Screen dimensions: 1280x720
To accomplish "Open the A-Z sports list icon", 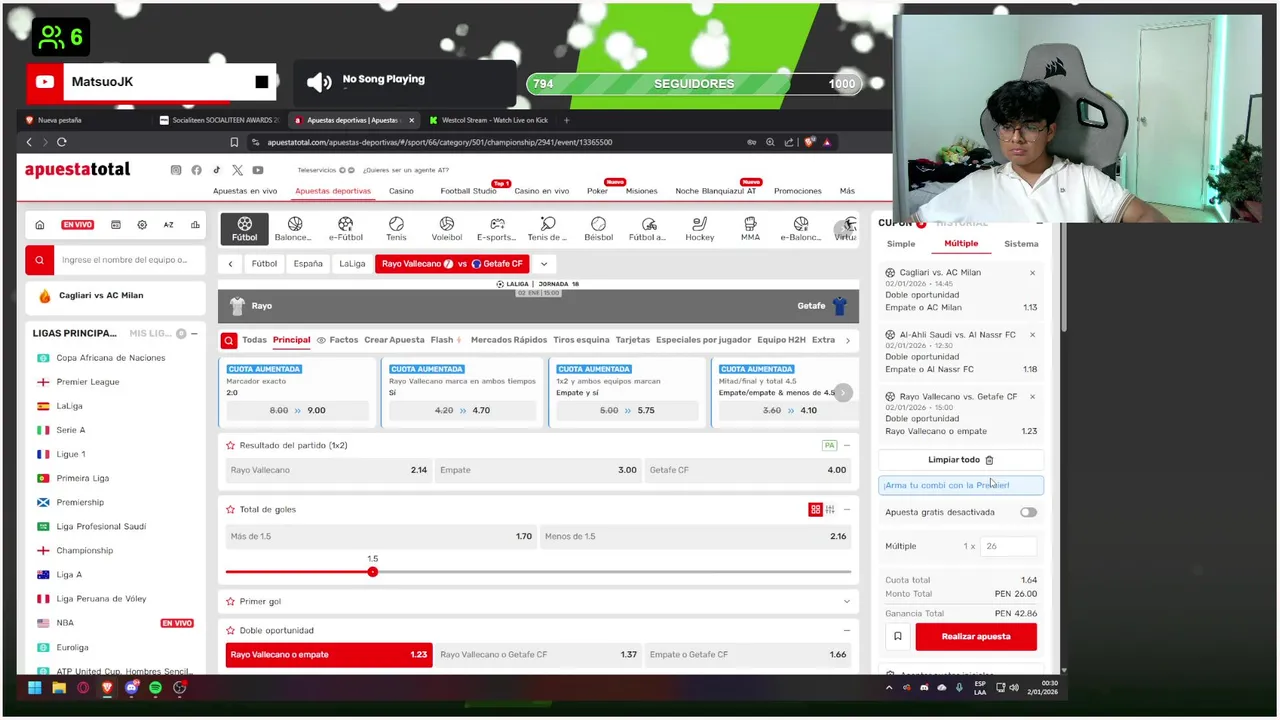I will pos(168,225).
